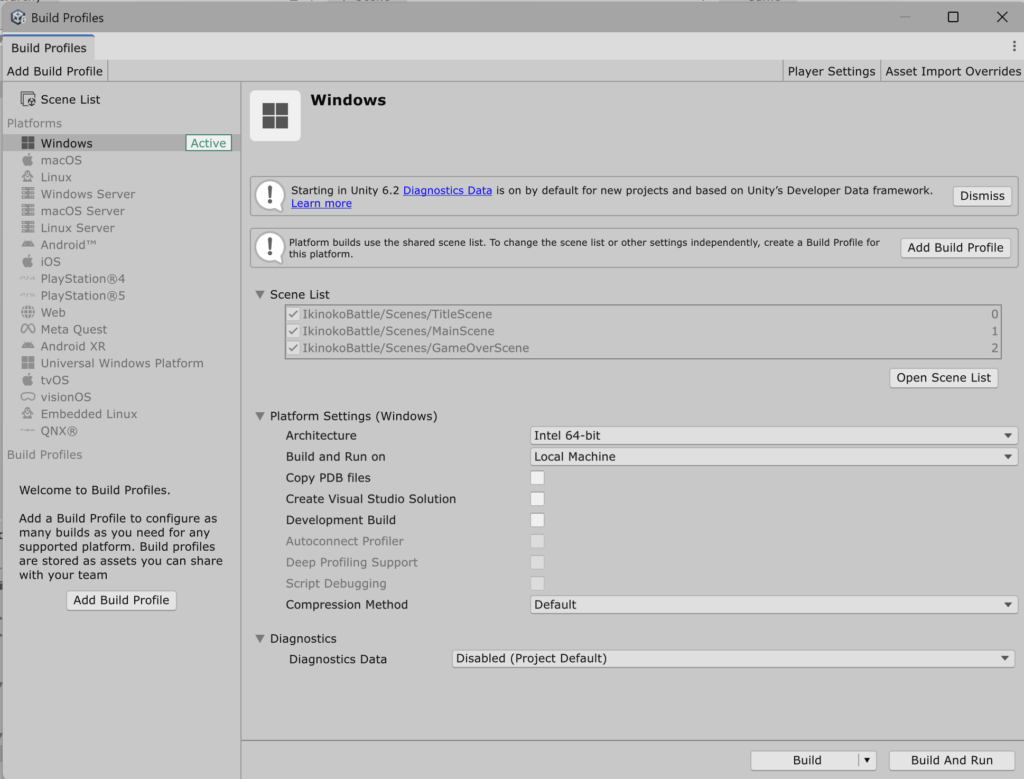Click the Autoconnect Profiler checkbox
Screen dimensions: 1024x779
[537, 541]
